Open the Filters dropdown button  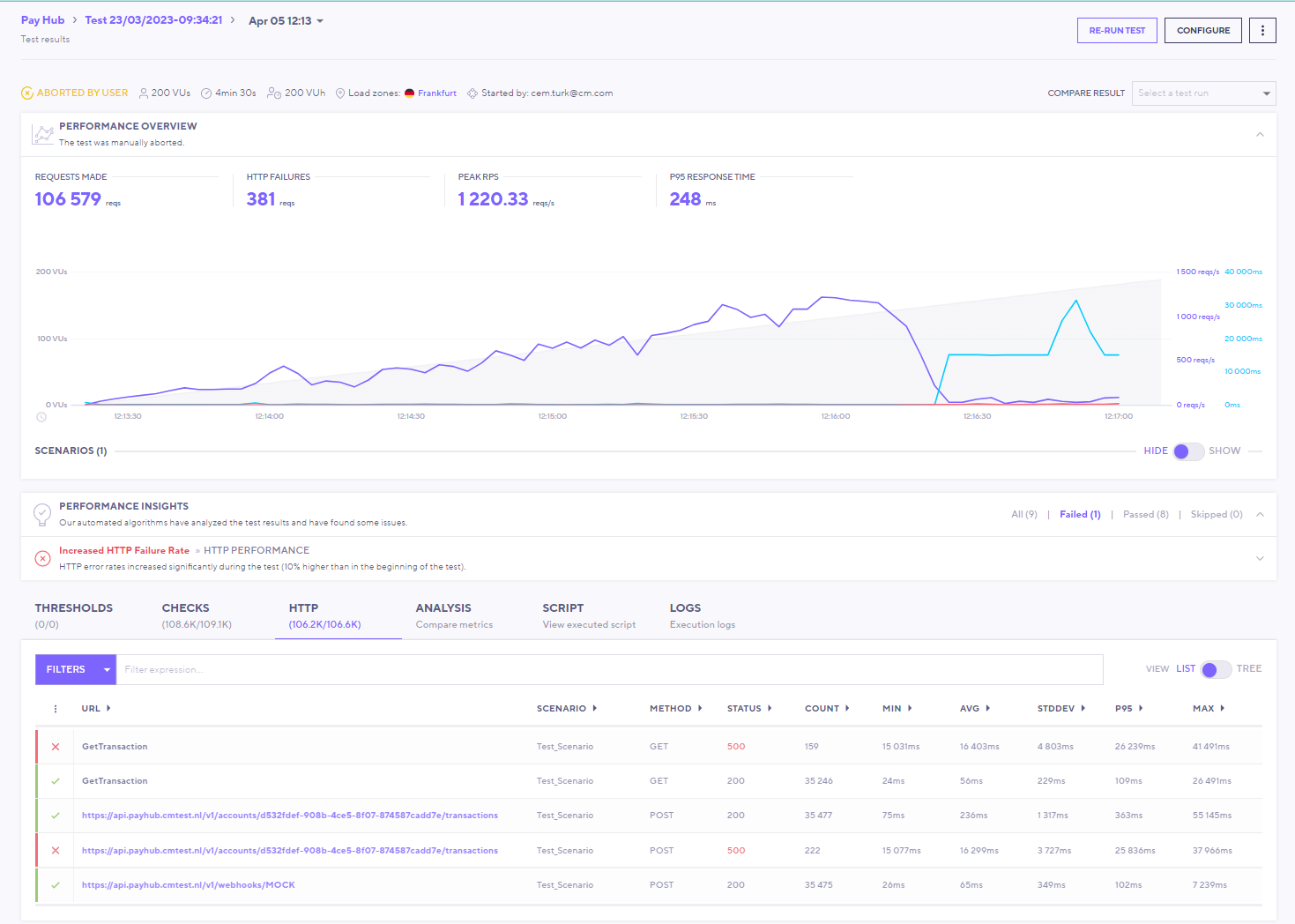pos(76,670)
